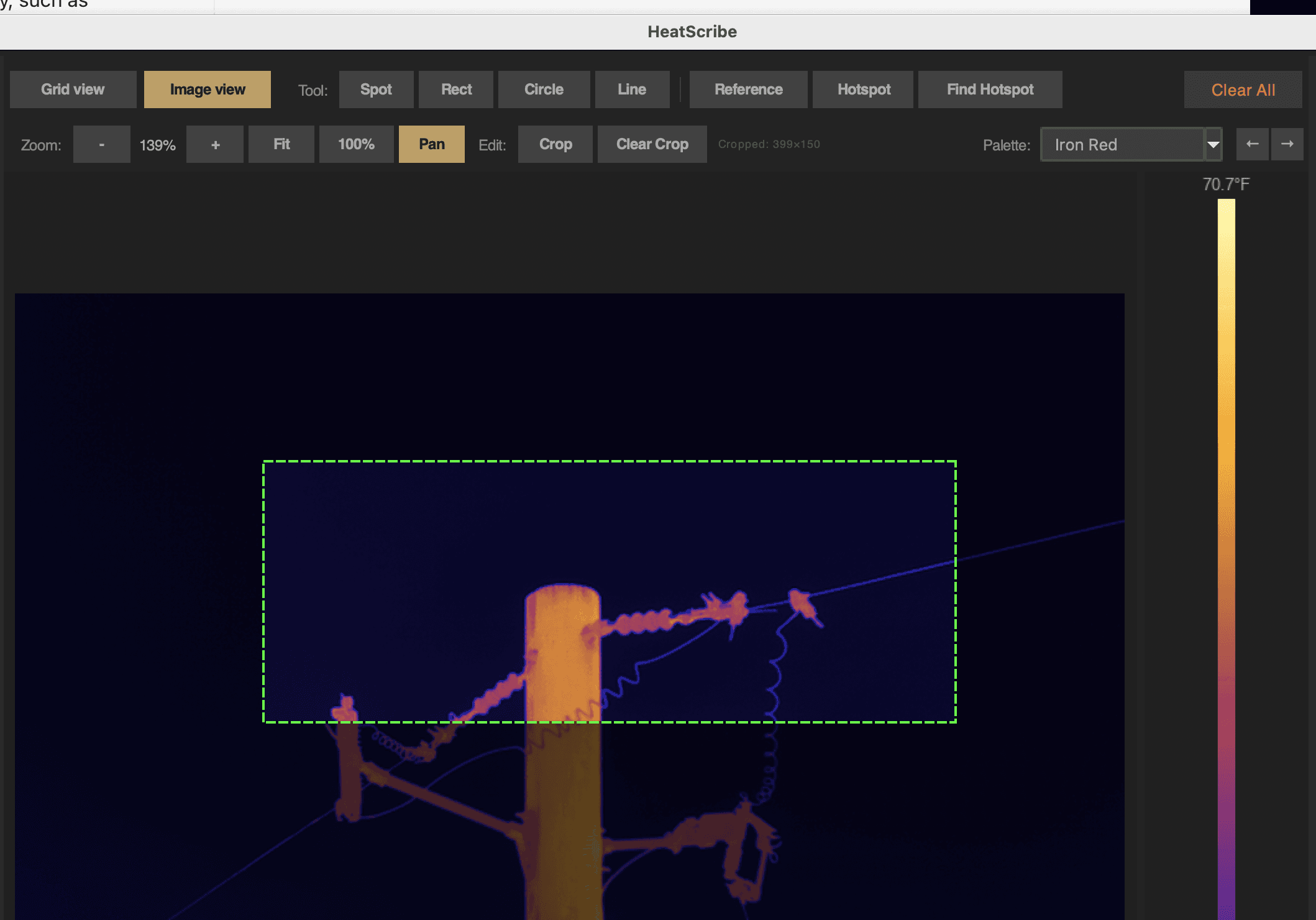Choose the Line measurement tool
1316x920 pixels.
tap(632, 90)
